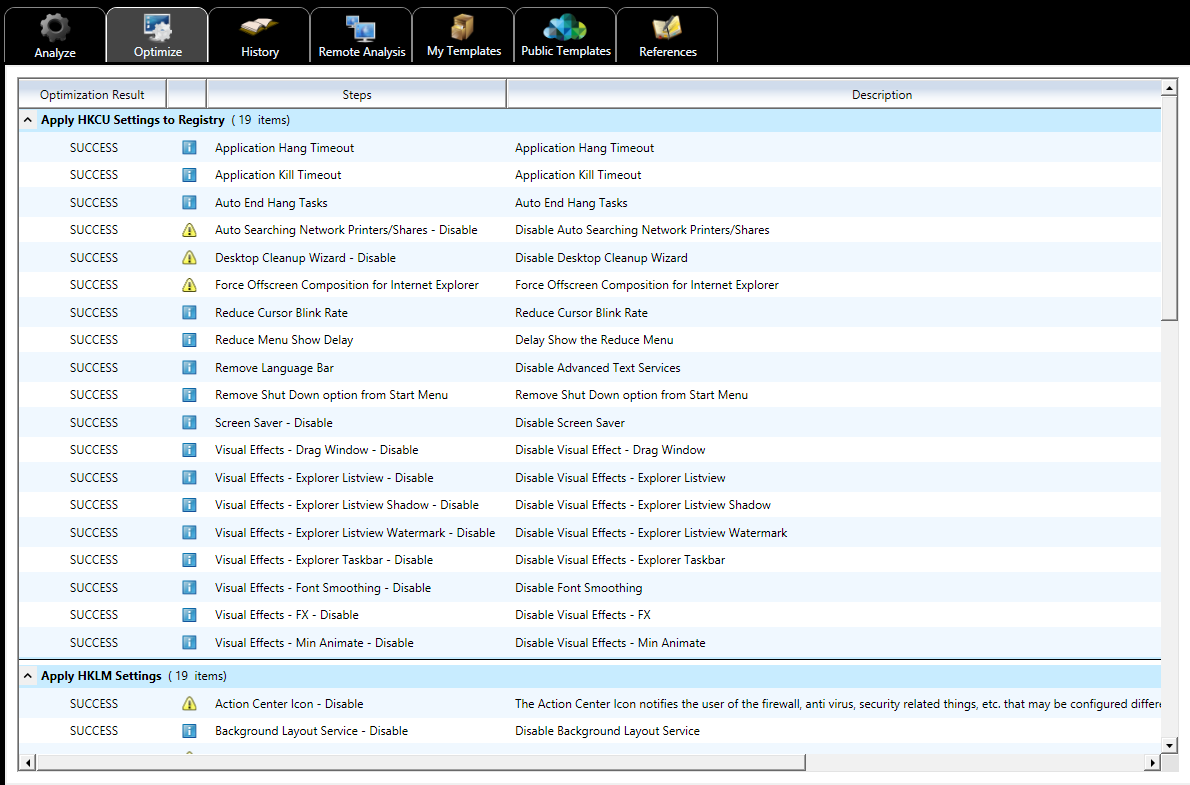Click Delay Show the Reduce Menu description

594,340
